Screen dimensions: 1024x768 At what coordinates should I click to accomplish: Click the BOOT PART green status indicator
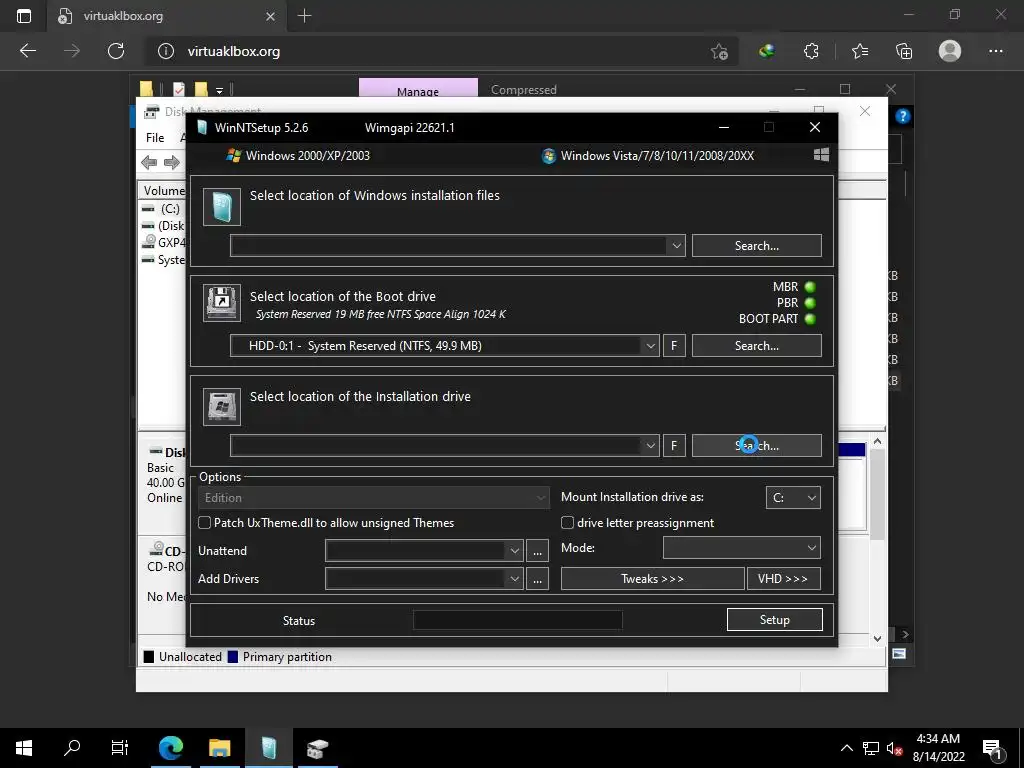click(x=810, y=319)
